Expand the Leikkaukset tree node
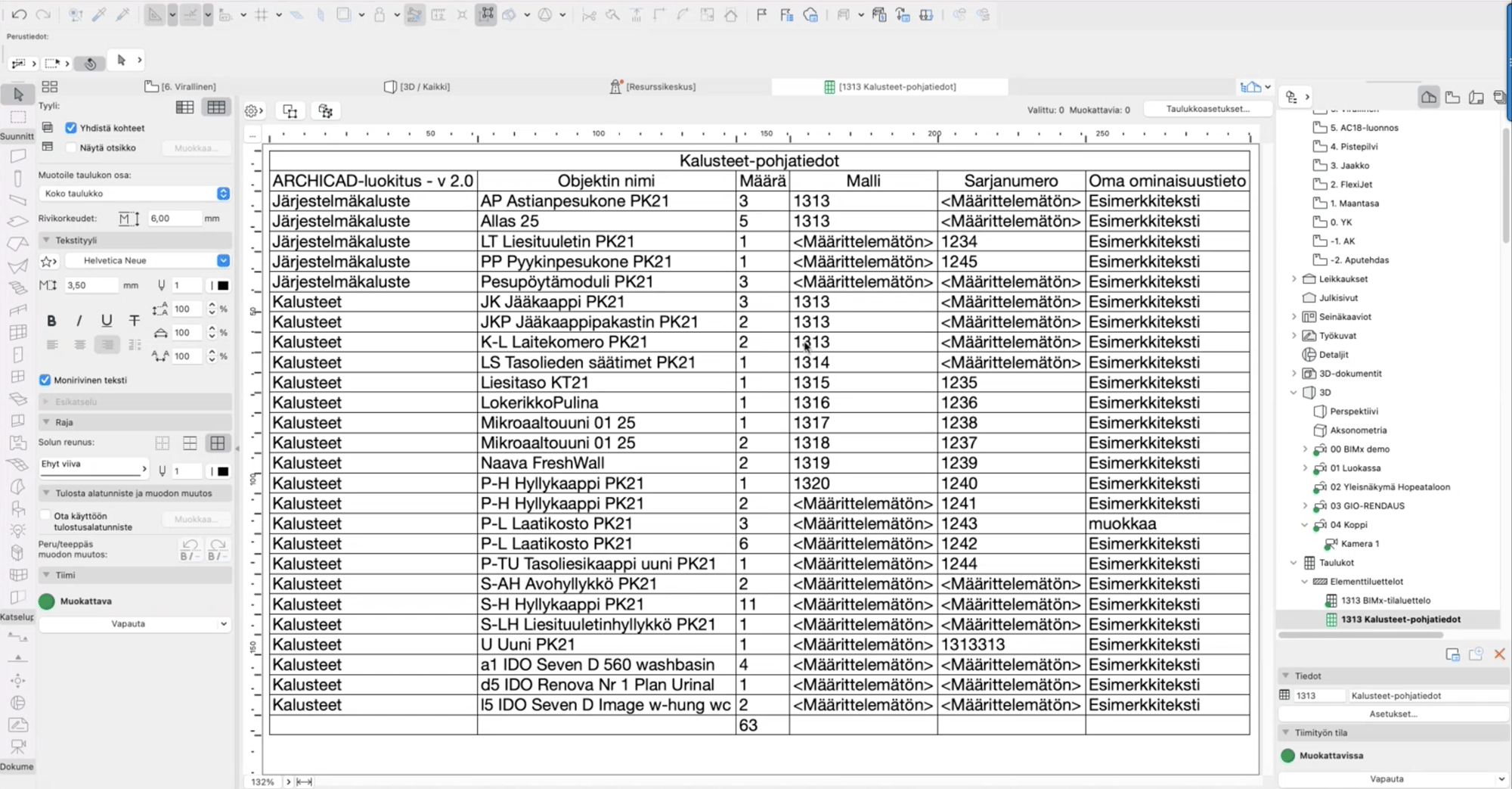Image resolution: width=1512 pixels, height=789 pixels. (x=1294, y=279)
